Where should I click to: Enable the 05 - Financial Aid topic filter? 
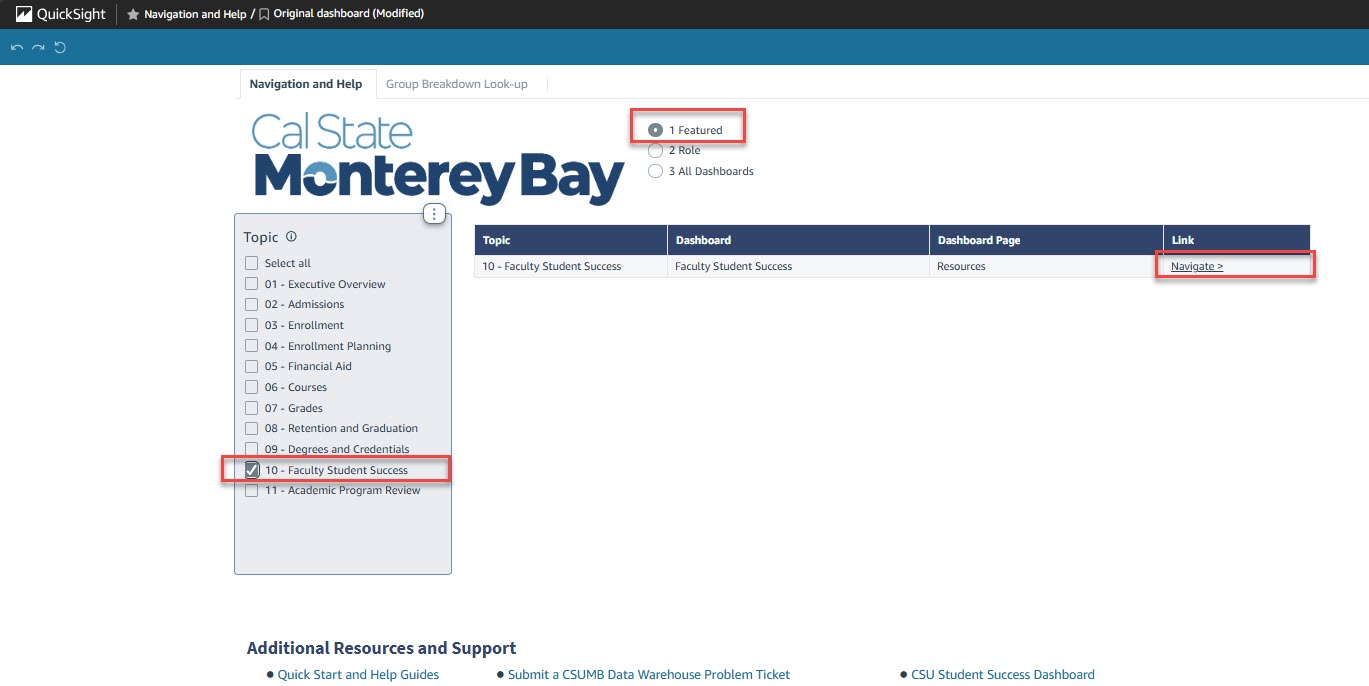tap(251, 366)
